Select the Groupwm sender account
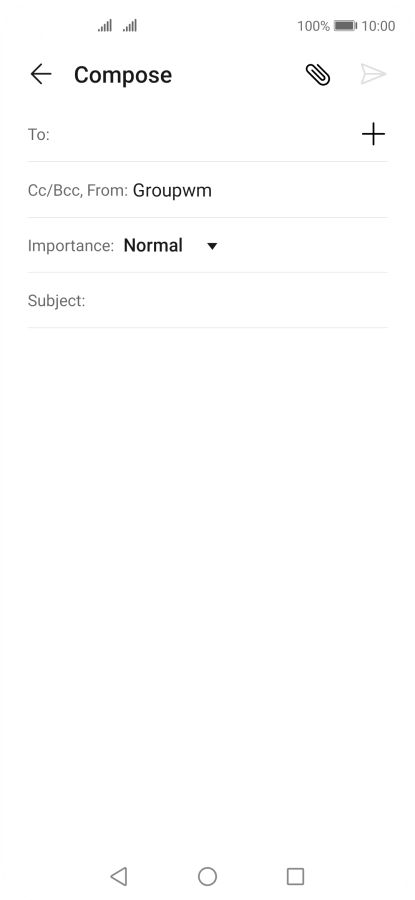This screenshot has height=900, width=415. point(172,191)
